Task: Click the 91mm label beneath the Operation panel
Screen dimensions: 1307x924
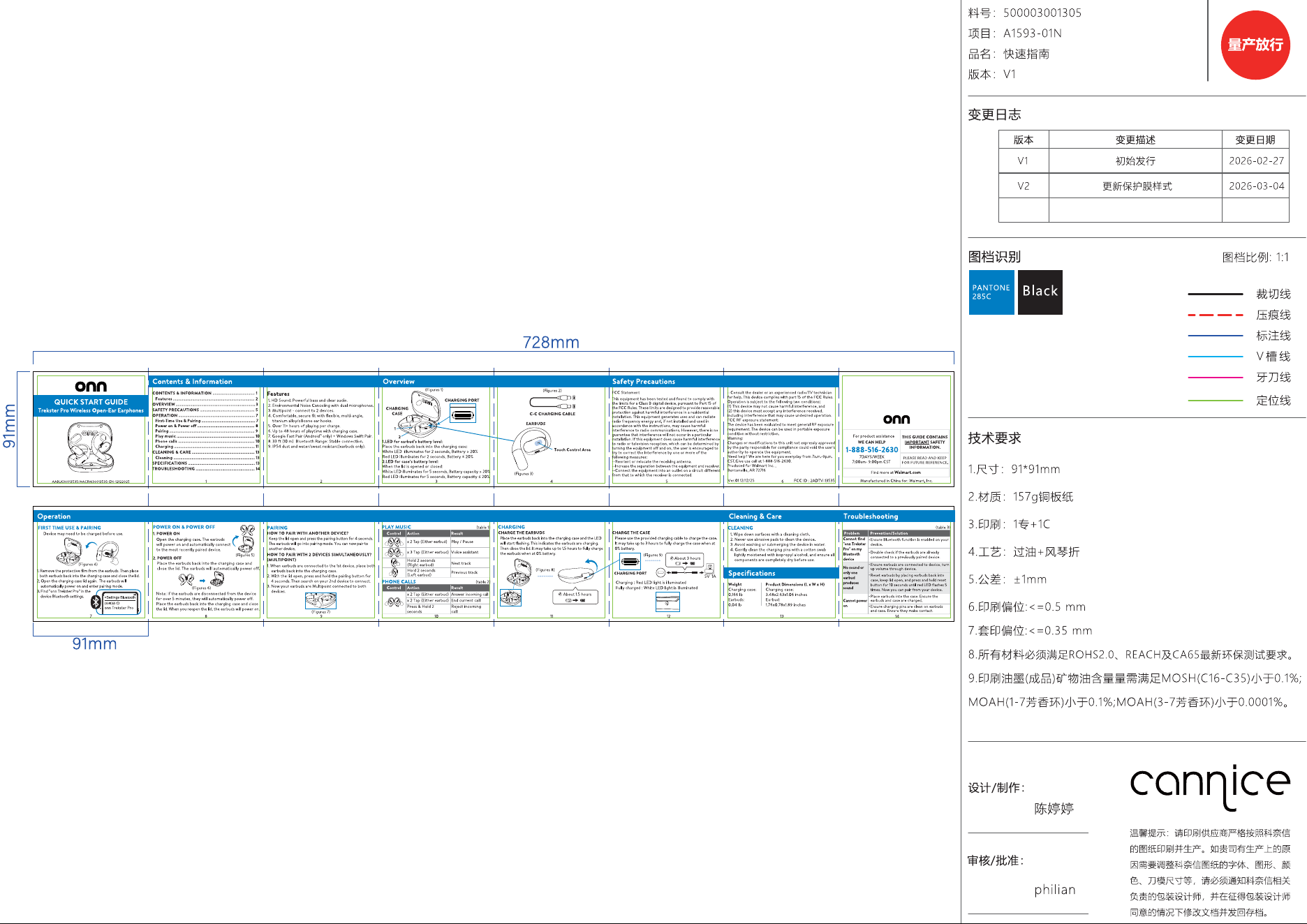Action: [94, 643]
